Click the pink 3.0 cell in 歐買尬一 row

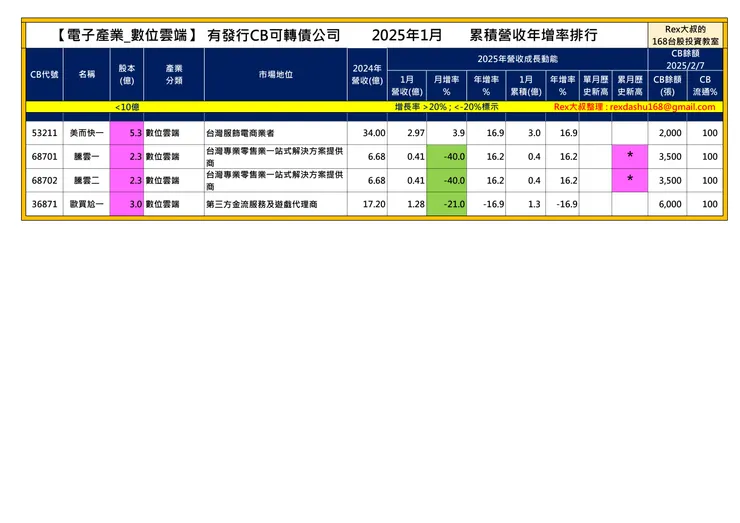pos(127,204)
